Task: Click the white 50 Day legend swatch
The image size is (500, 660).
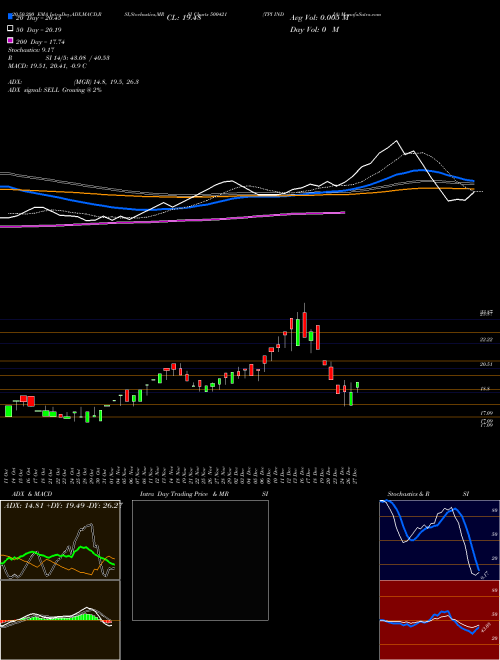Action: (10, 29)
